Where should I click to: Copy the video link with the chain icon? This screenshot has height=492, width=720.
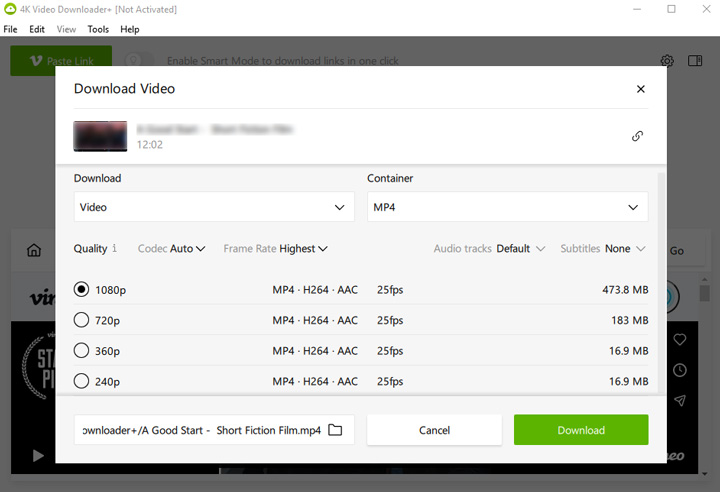click(x=637, y=136)
